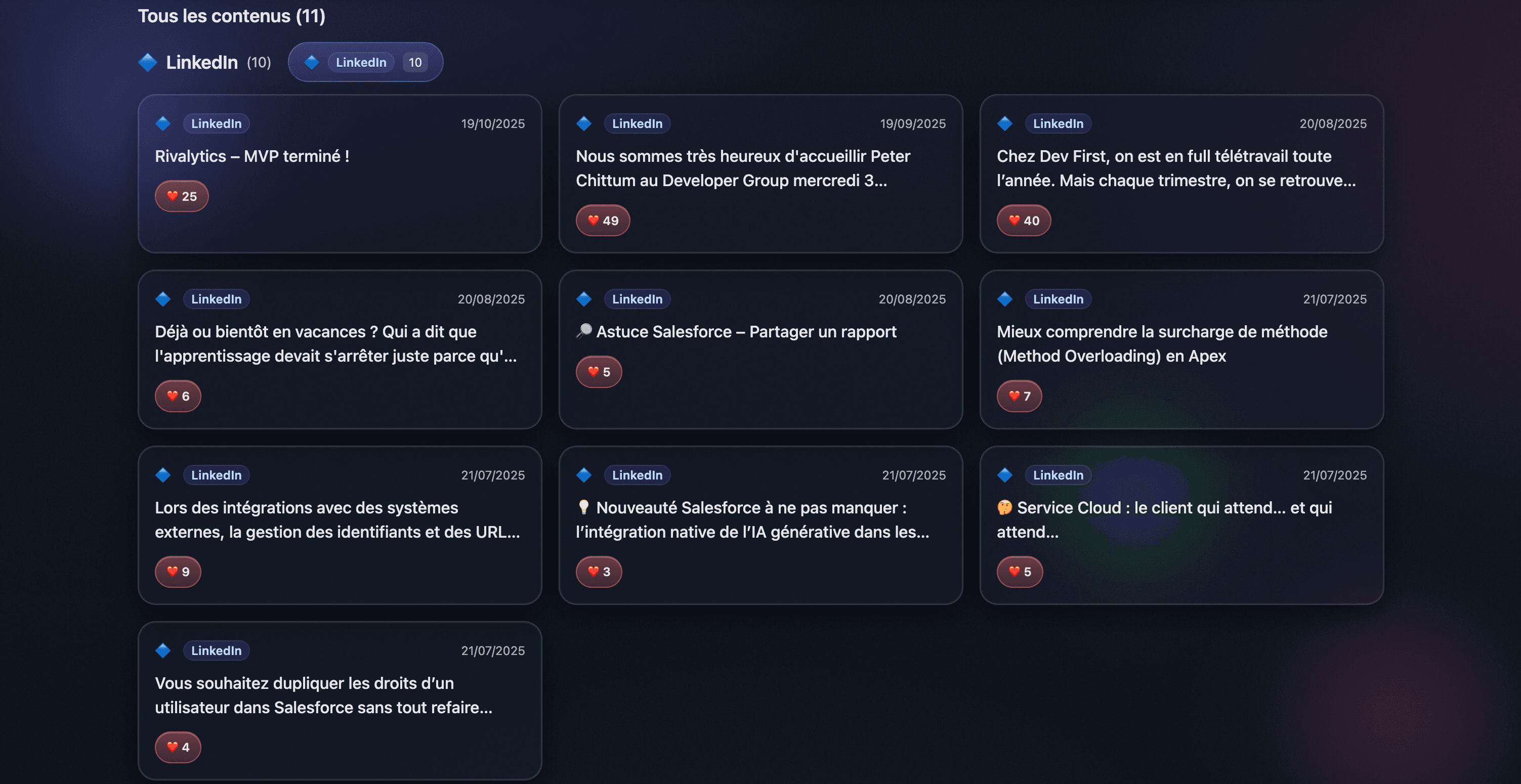Click the thinking emoji in Service Cloud title

click(1004, 507)
